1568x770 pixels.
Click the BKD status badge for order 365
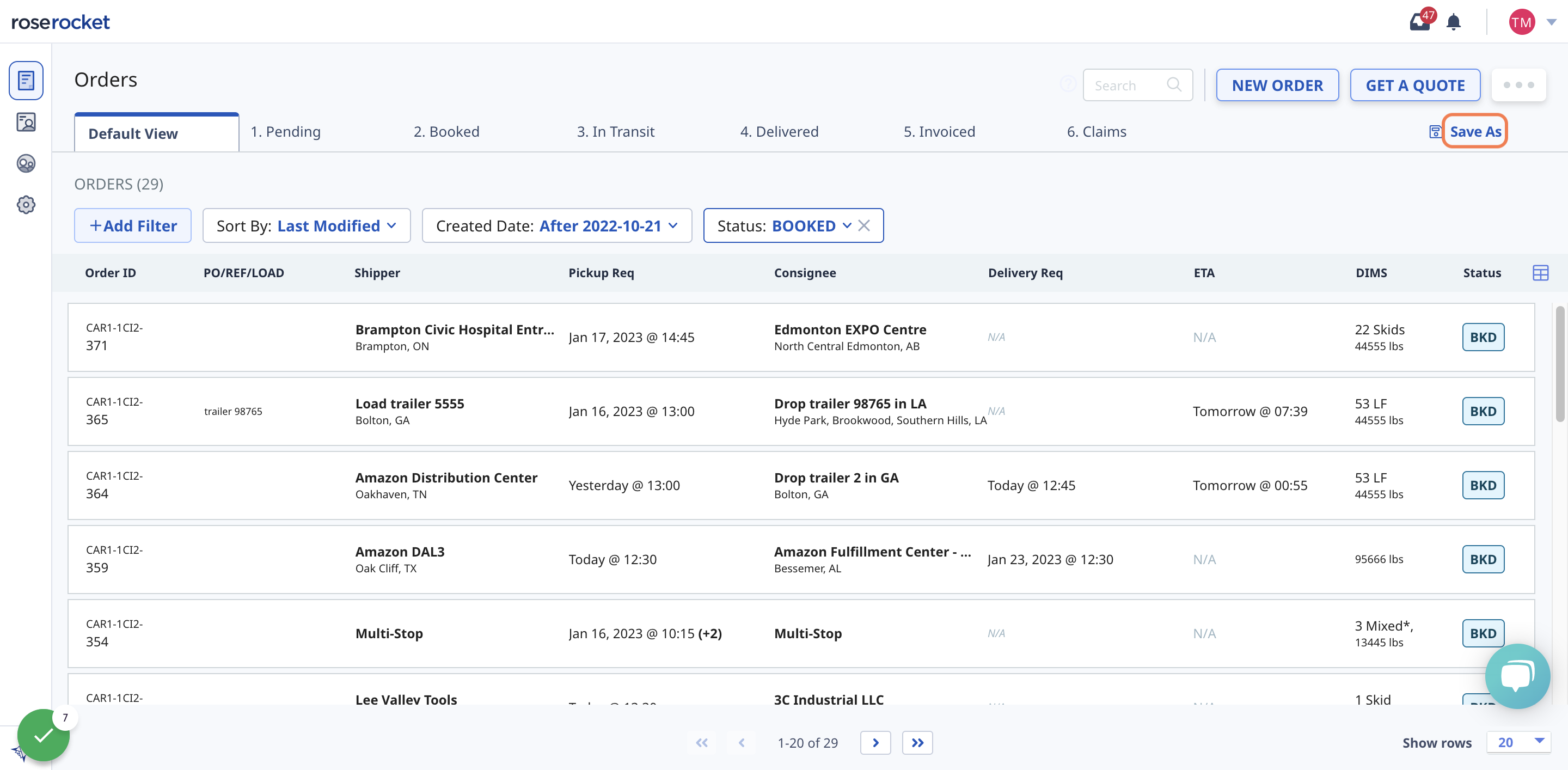[1483, 412]
